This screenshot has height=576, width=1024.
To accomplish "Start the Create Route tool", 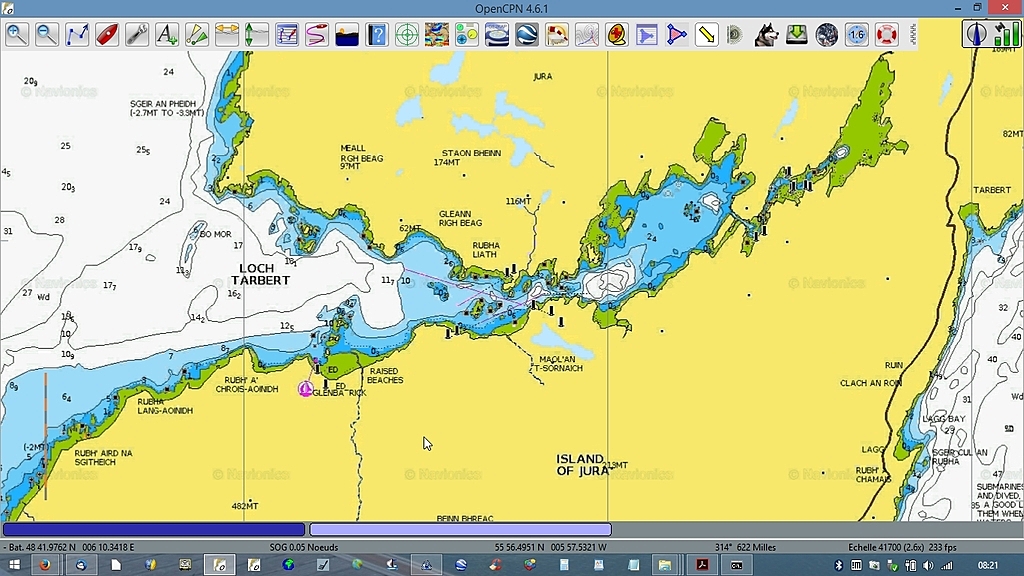I will pos(77,35).
